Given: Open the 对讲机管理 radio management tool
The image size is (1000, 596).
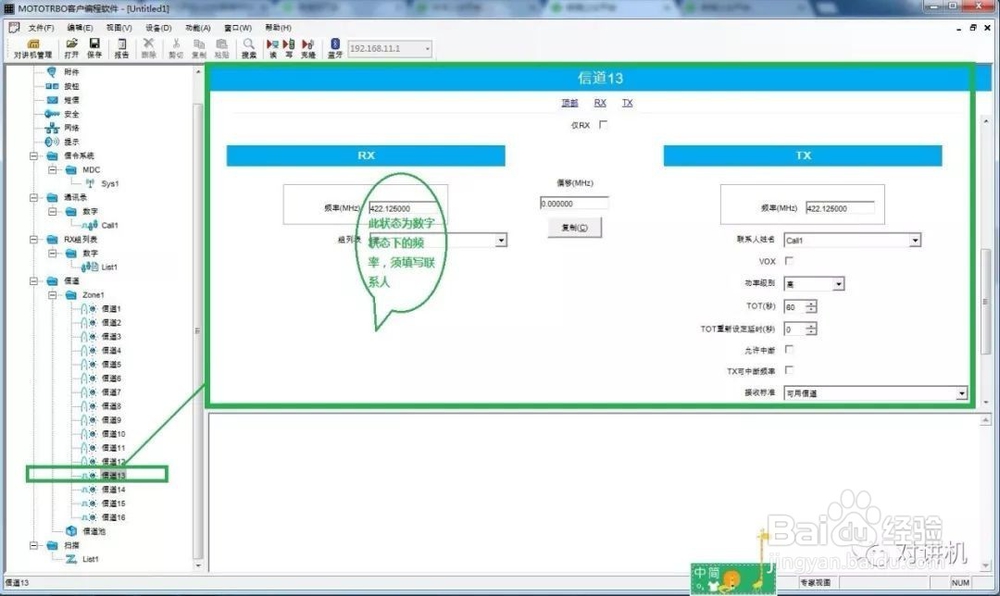Looking at the screenshot, I should click(33, 48).
